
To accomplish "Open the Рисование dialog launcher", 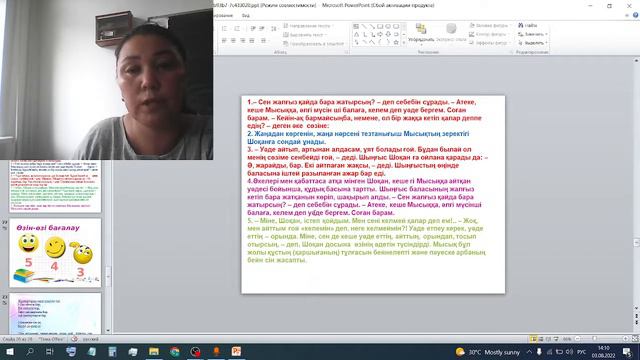I will (511, 52).
